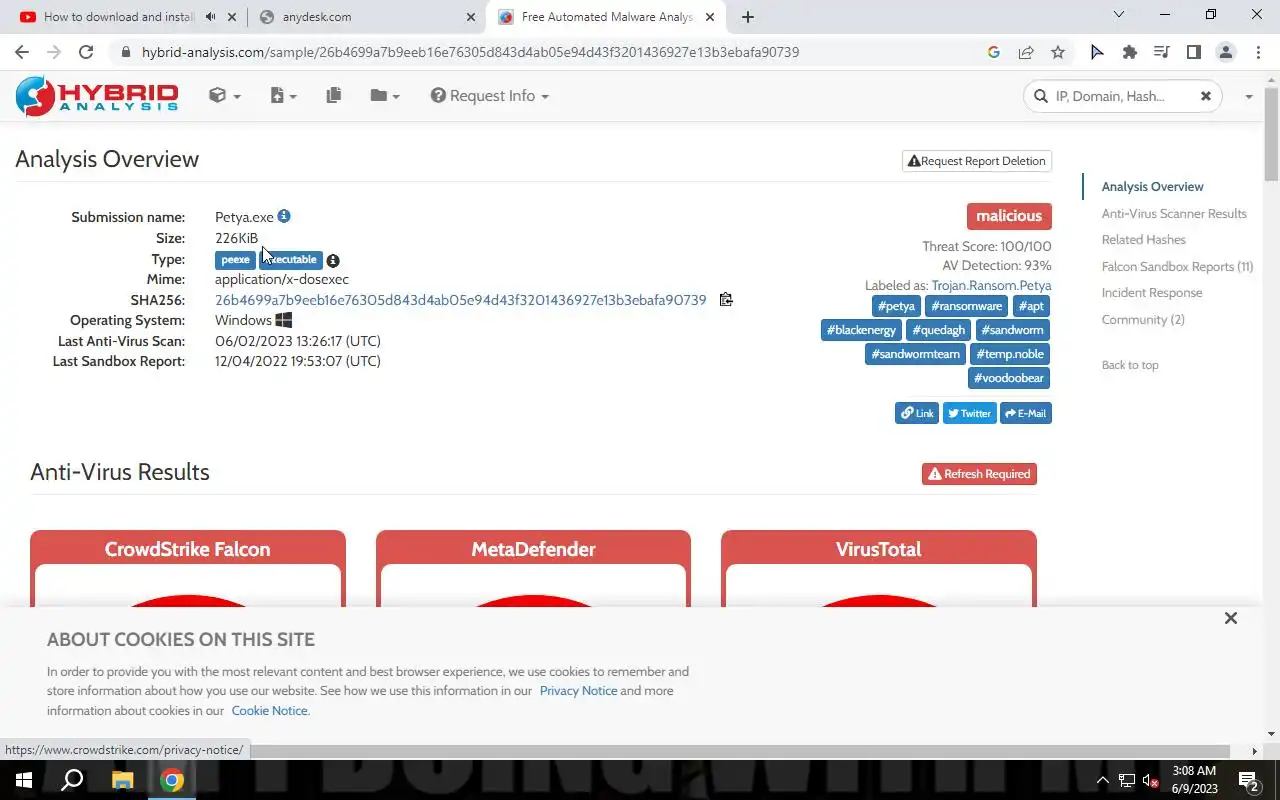Open the MetaDefender result card
Viewport: 1280px width, 800px height.
(x=533, y=568)
